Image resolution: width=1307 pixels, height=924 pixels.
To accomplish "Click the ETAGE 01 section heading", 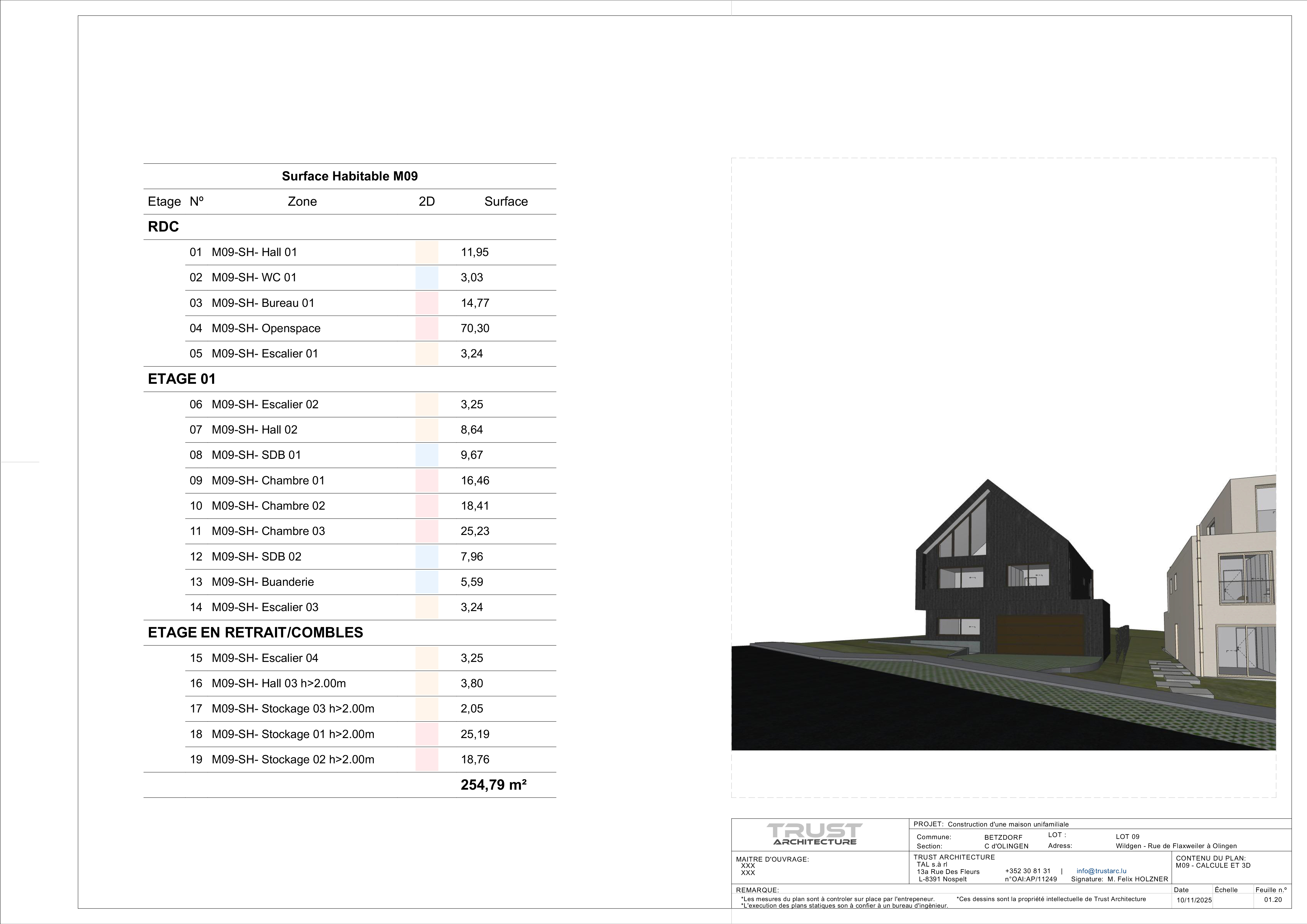I will point(182,379).
